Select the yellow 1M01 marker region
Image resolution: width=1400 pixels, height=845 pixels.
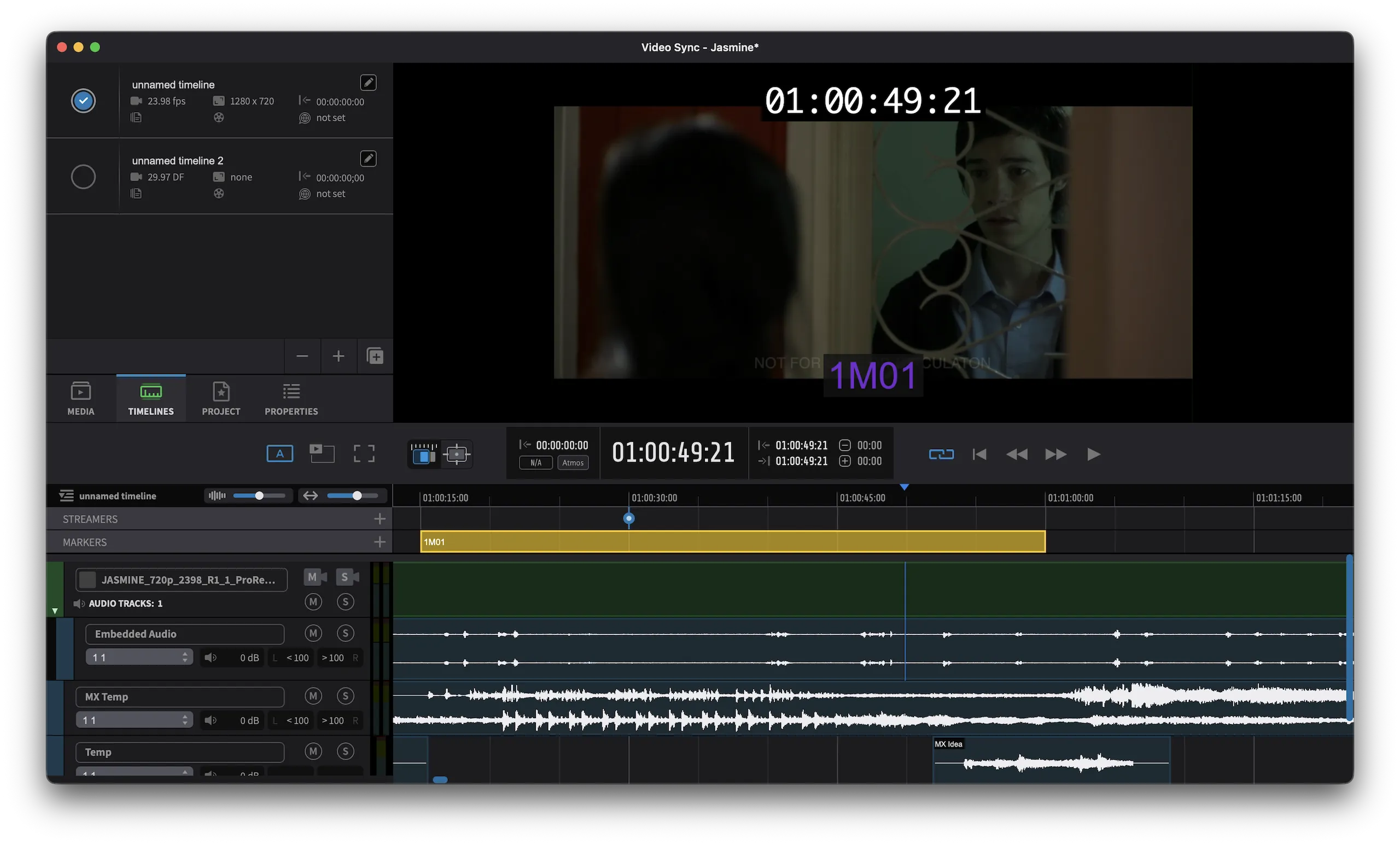coord(733,541)
